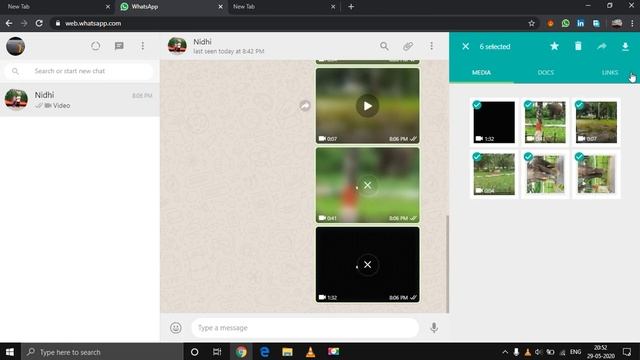Screen dimensions: 640x360
Task: Click the 6 selected label
Action: (x=495, y=47)
